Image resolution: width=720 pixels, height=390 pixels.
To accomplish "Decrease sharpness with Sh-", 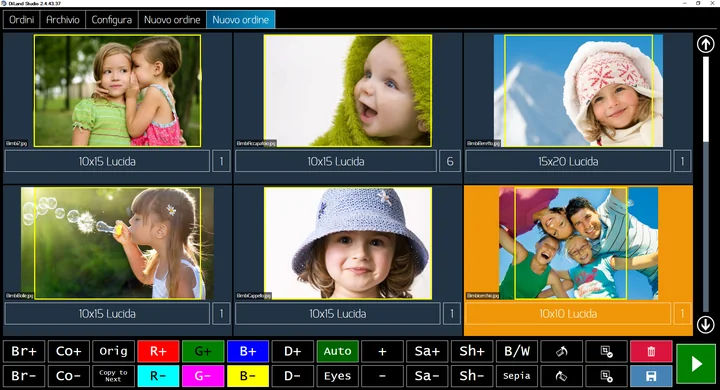I will click(472, 376).
